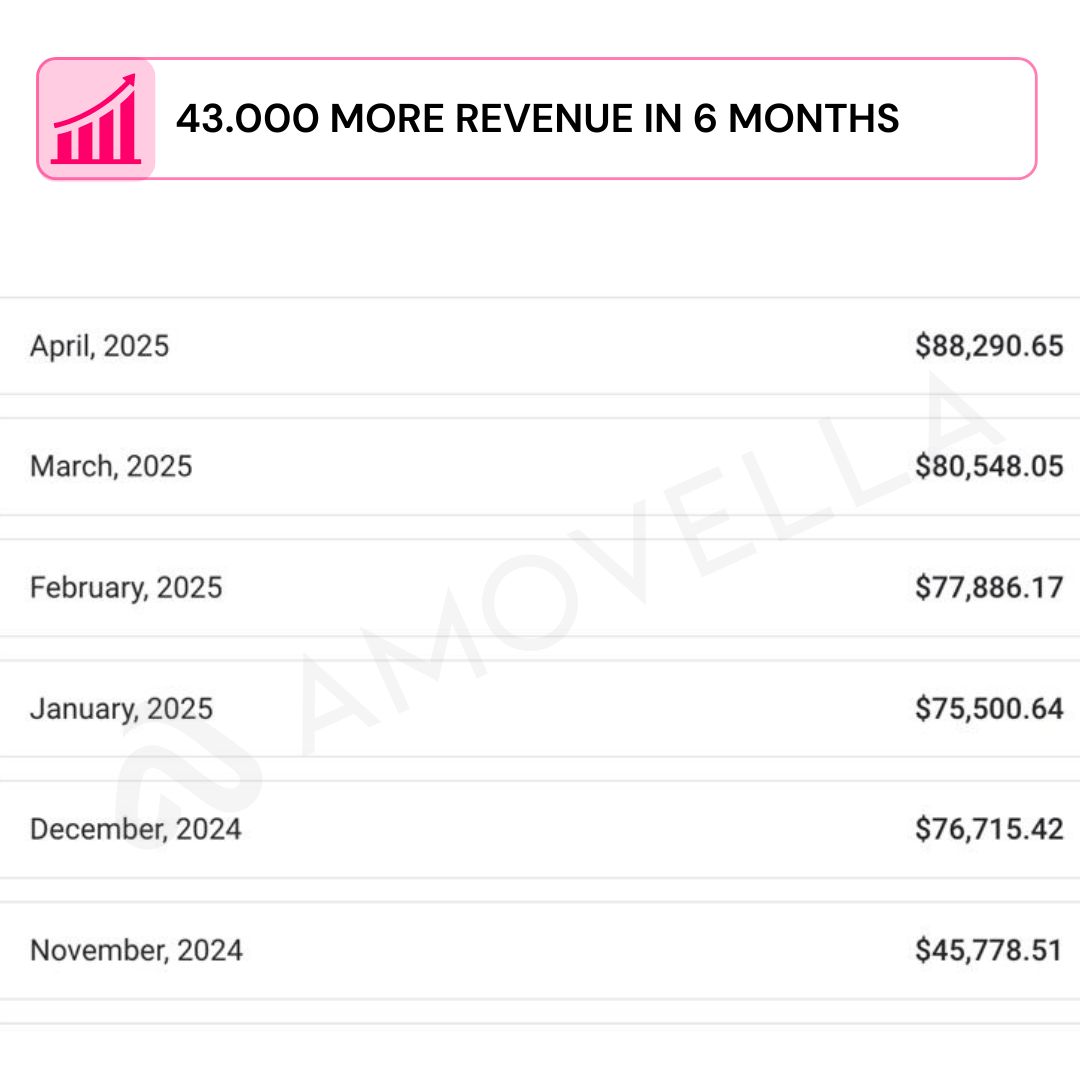Image resolution: width=1080 pixels, height=1080 pixels.
Task: Select the $77,886.17 revenue figure
Action: click(x=989, y=587)
